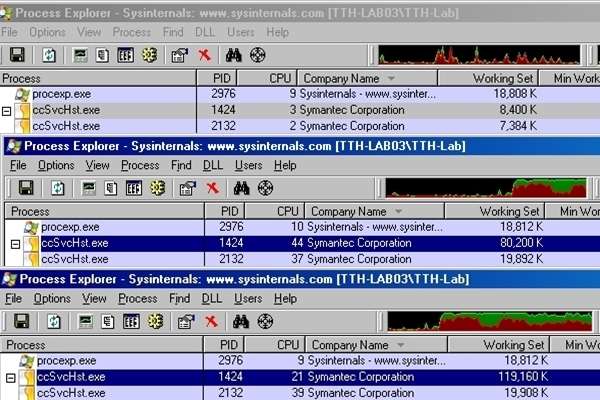Click the 18,808 K working set value
600x400 pixels.
click(515, 94)
